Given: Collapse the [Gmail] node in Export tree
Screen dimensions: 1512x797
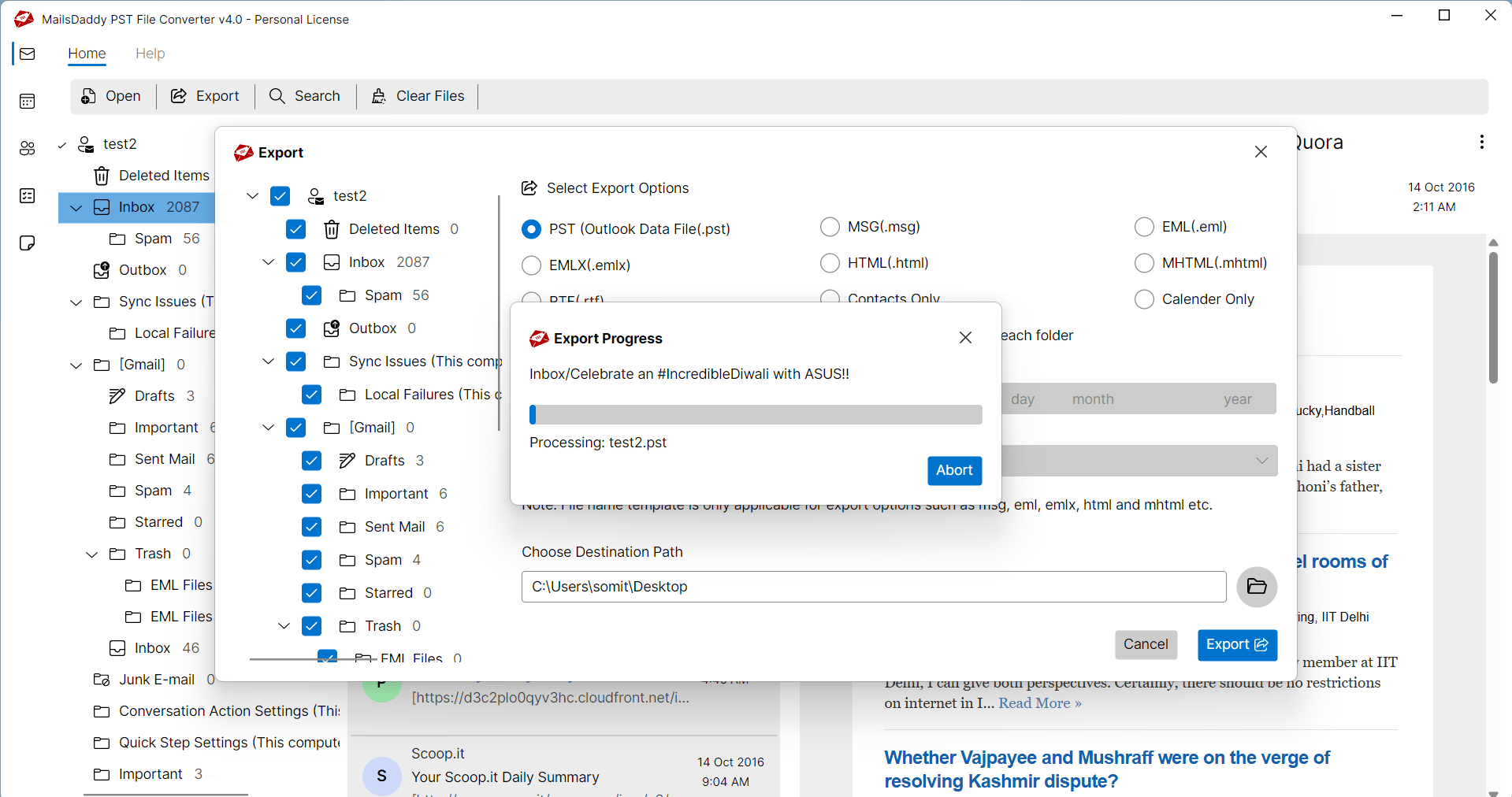Looking at the screenshot, I should pos(268,428).
